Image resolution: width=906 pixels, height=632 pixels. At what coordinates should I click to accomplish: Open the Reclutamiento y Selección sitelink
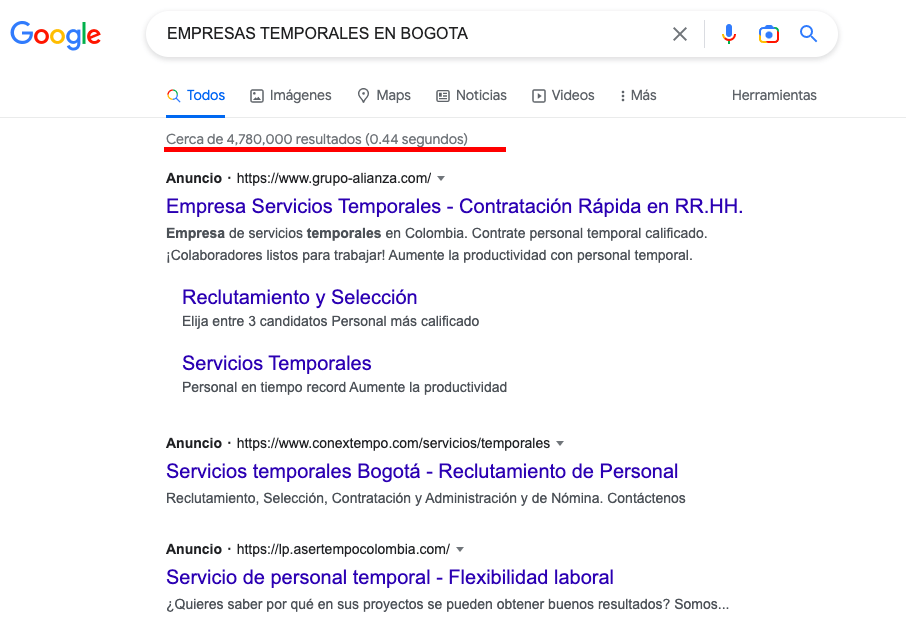point(299,297)
